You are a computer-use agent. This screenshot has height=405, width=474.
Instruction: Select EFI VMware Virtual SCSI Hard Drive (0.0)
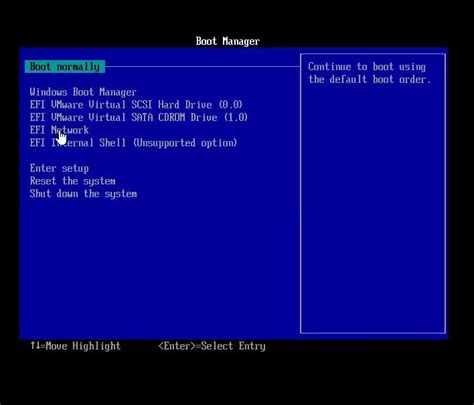click(x=136, y=105)
